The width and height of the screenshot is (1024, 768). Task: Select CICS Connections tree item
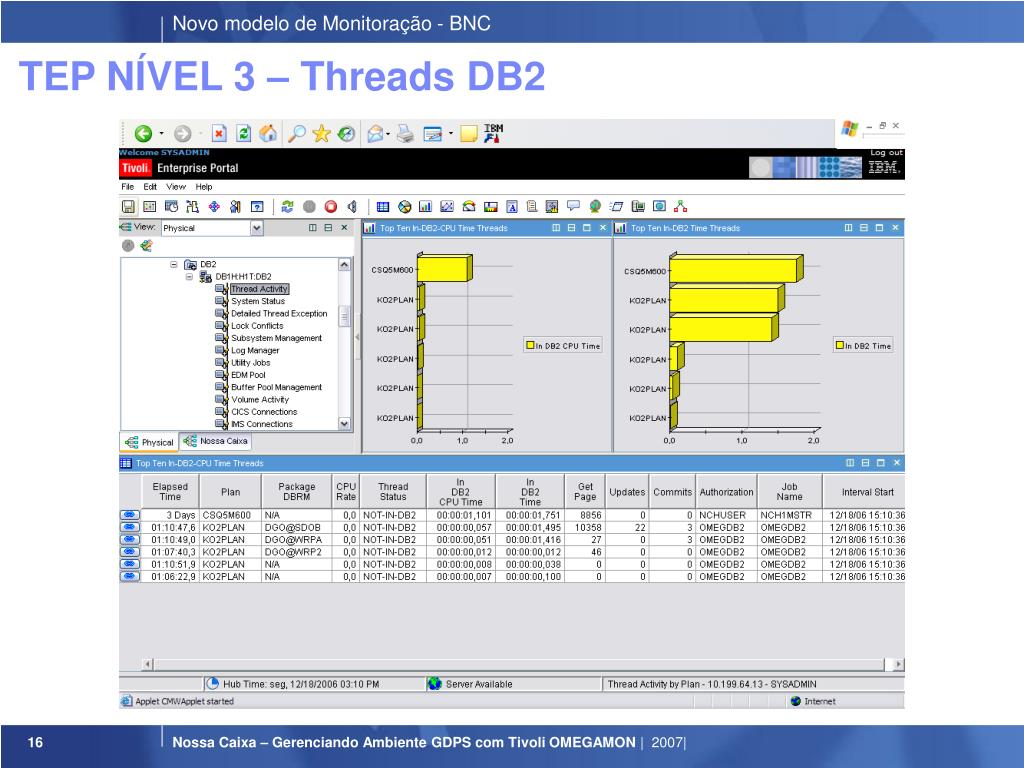264,412
